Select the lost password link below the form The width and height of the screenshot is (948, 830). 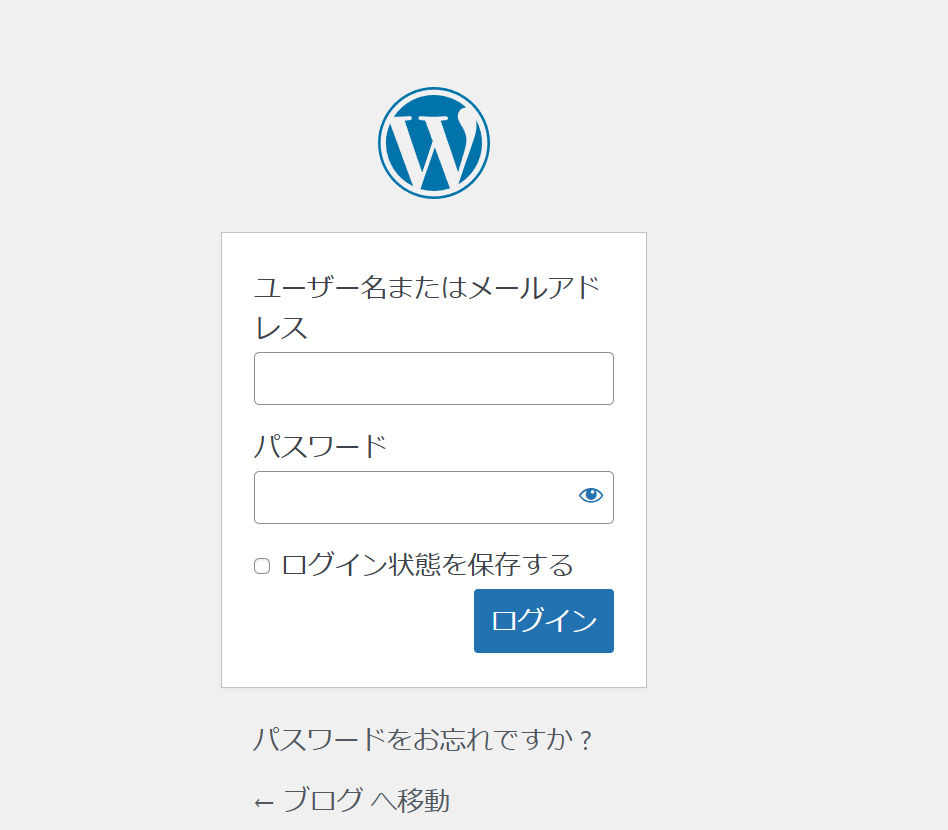pos(423,740)
